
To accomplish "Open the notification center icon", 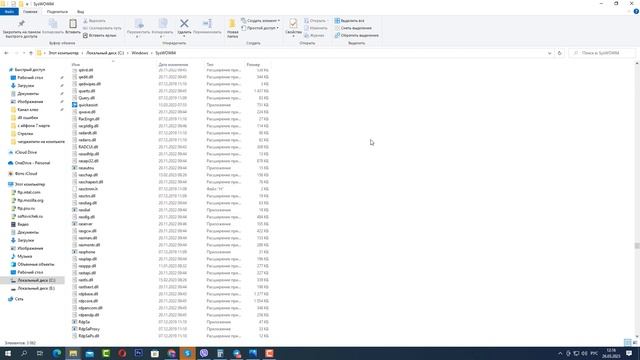I will [x=629, y=353].
